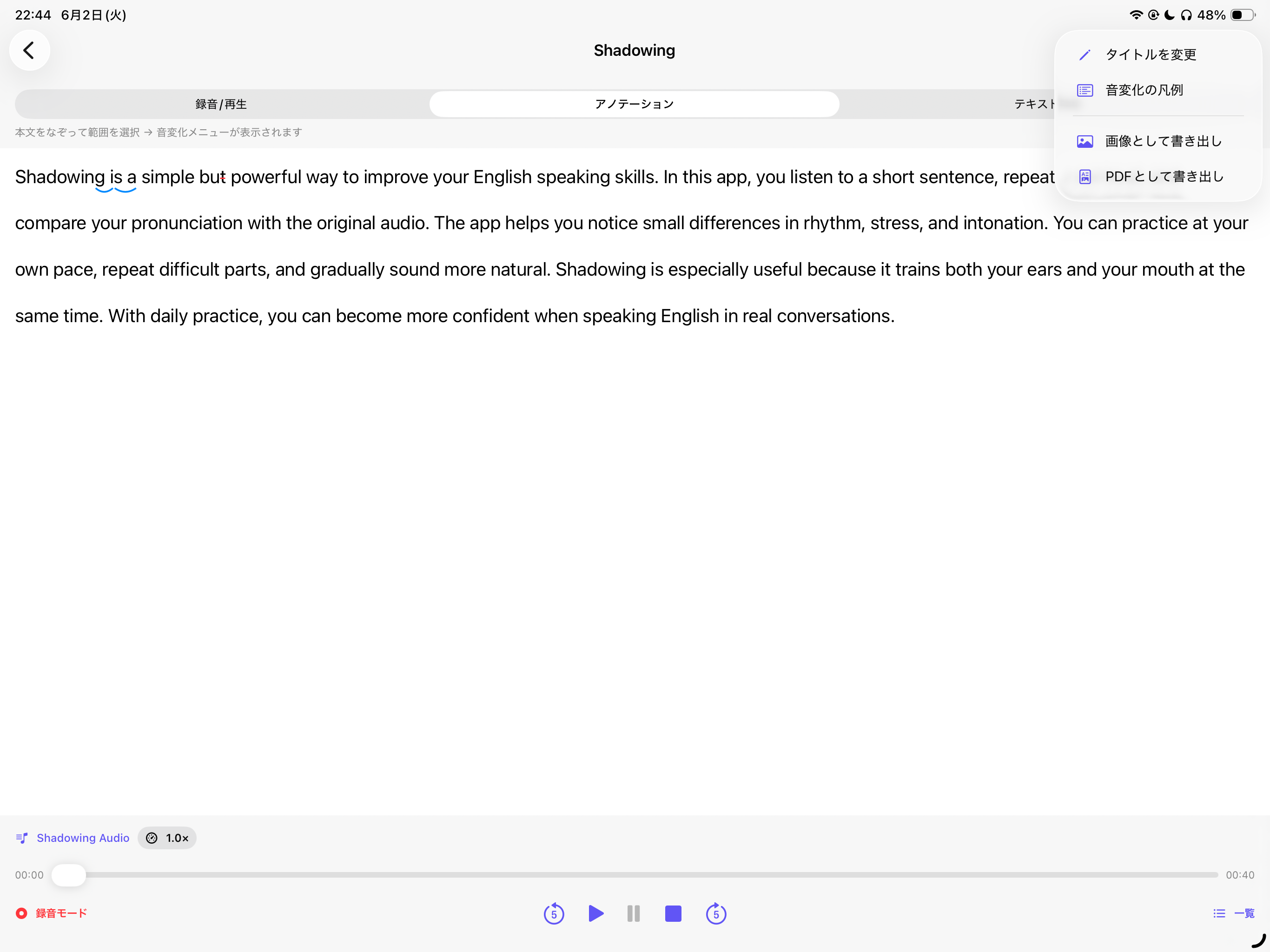This screenshot has width=1270, height=952.
Task: Click the music note playlist icon
Action: [x=22, y=838]
